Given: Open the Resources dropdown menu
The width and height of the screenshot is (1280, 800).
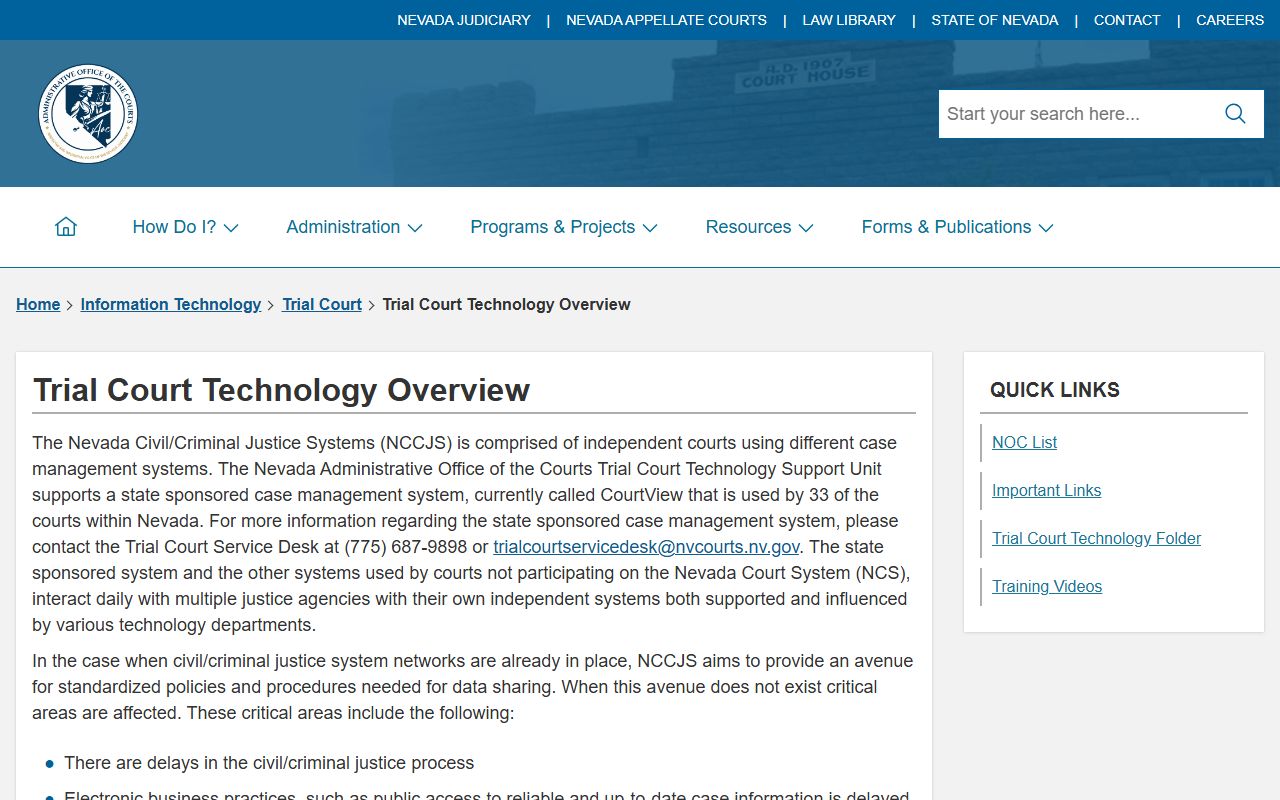Looking at the screenshot, I should click(x=759, y=227).
